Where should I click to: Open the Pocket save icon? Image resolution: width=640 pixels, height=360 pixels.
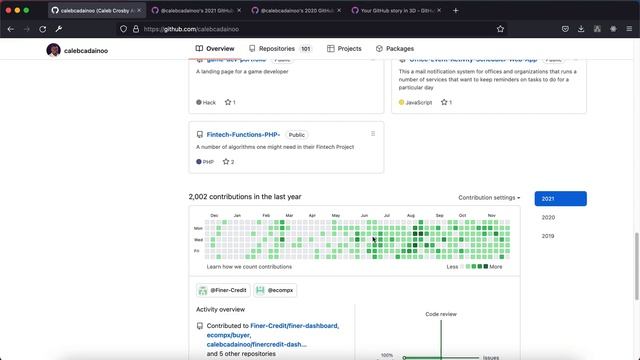tap(565, 29)
